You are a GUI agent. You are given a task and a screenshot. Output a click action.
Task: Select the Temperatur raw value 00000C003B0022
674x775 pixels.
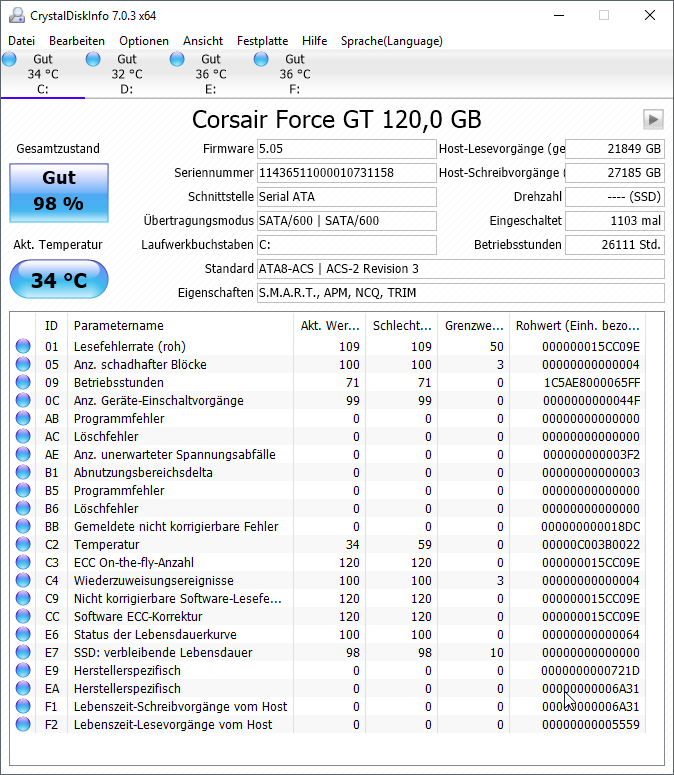pyautogui.click(x=590, y=545)
